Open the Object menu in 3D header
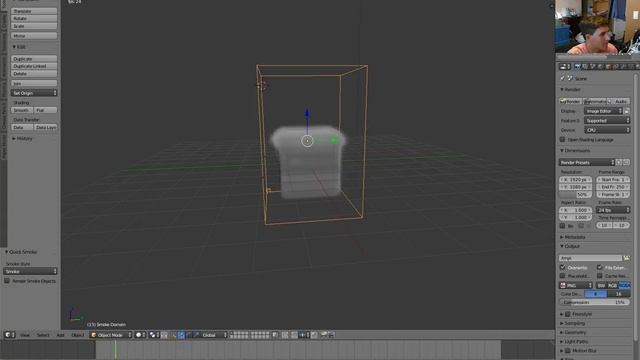Image resolution: width=640 pixels, height=360 pixels. click(78, 335)
